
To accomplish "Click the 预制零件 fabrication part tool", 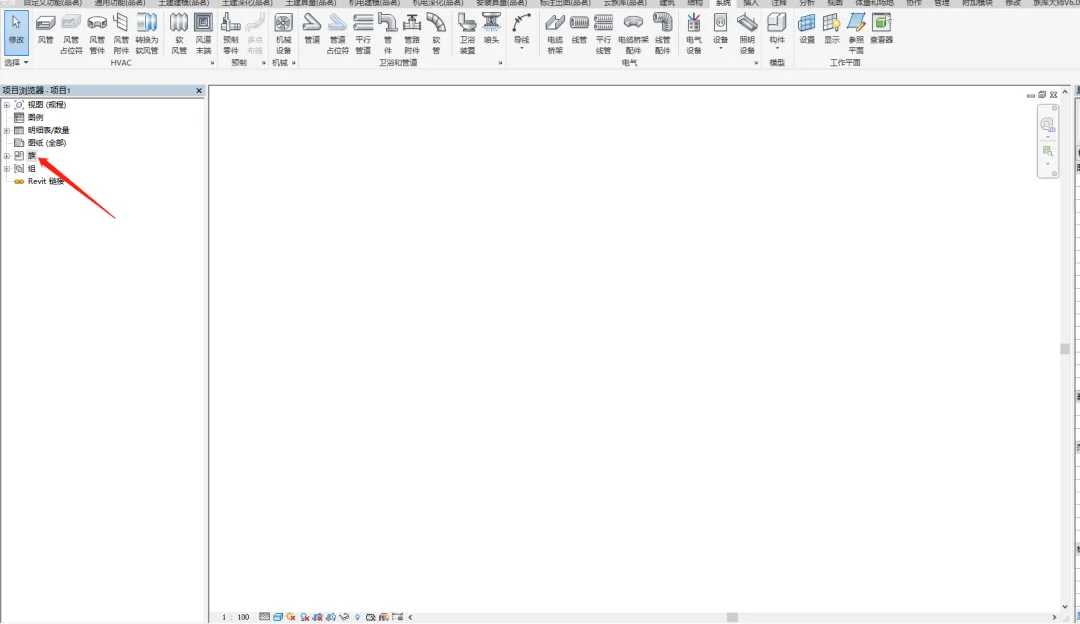I will [231, 34].
